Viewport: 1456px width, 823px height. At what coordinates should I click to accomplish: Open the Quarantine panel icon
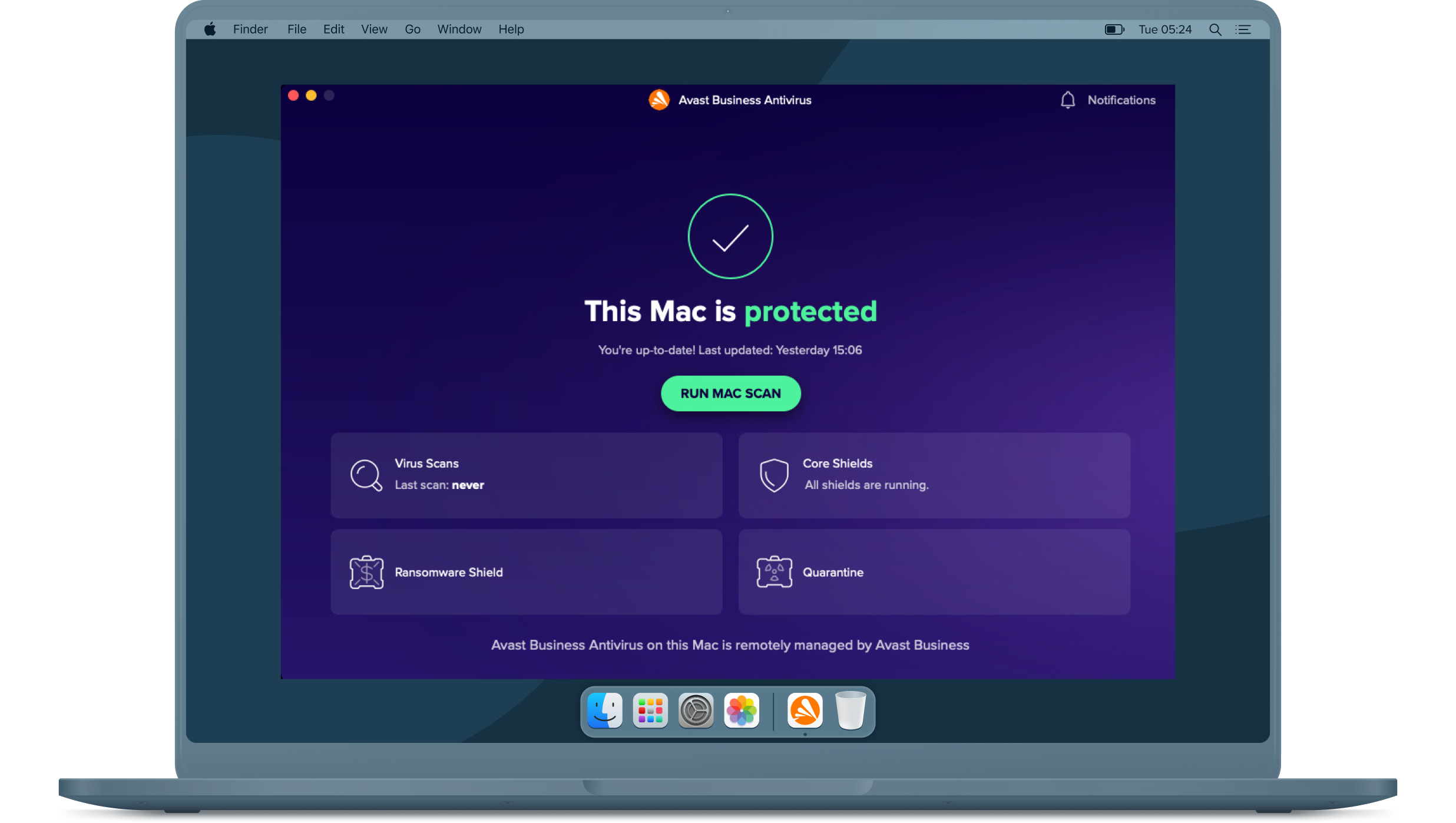[774, 571]
